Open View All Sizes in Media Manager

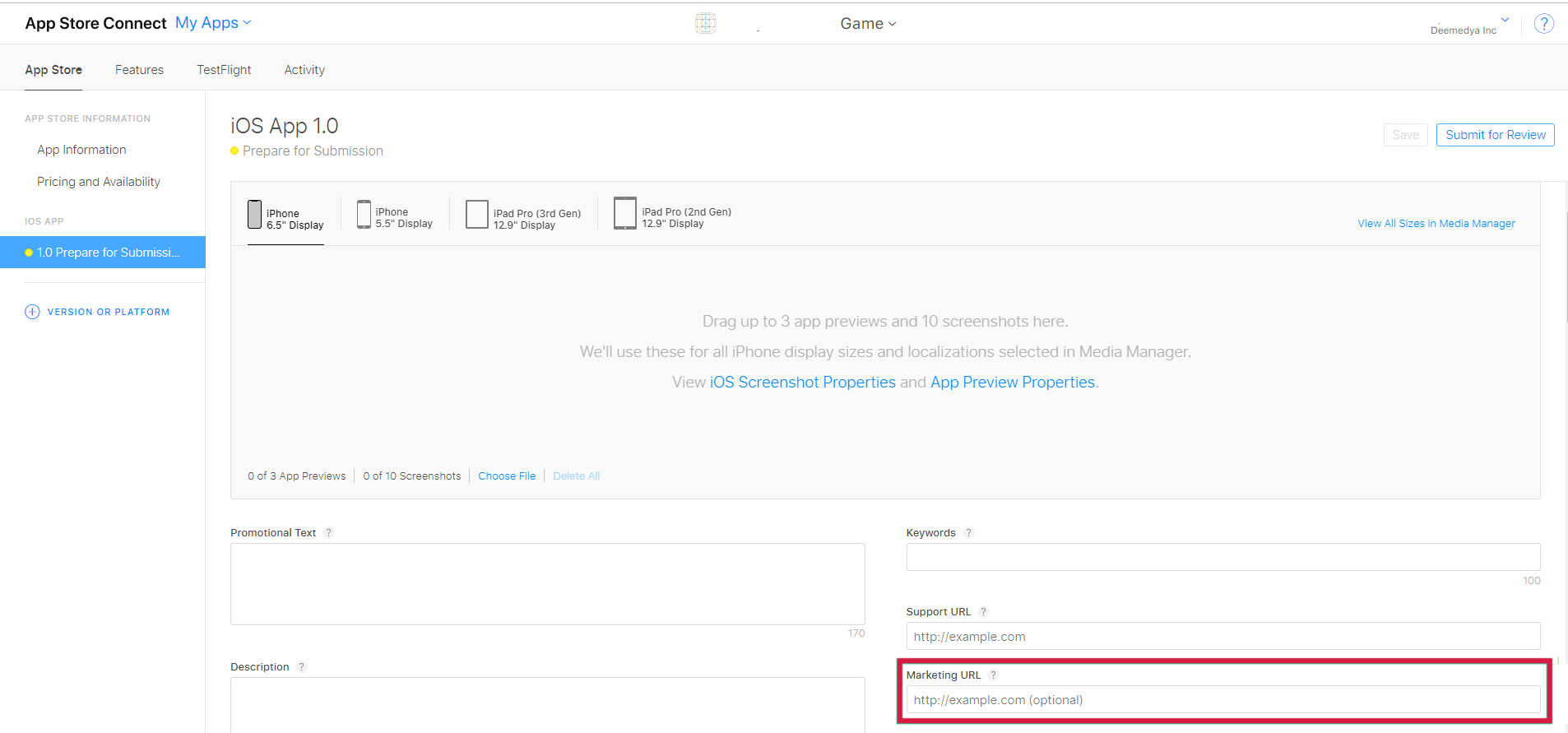tap(1436, 224)
